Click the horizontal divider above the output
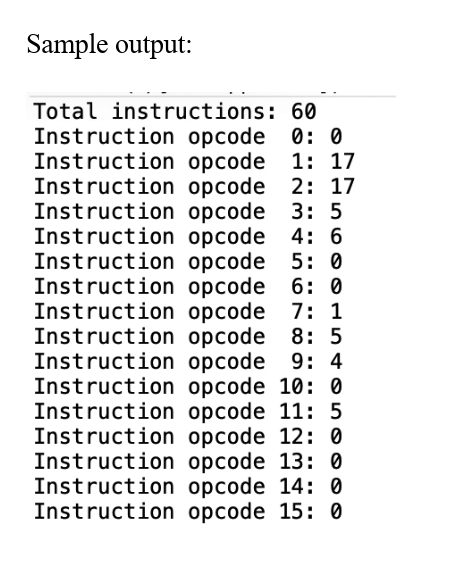Image resolution: width=474 pixels, height=584 pixels. pos(211,96)
